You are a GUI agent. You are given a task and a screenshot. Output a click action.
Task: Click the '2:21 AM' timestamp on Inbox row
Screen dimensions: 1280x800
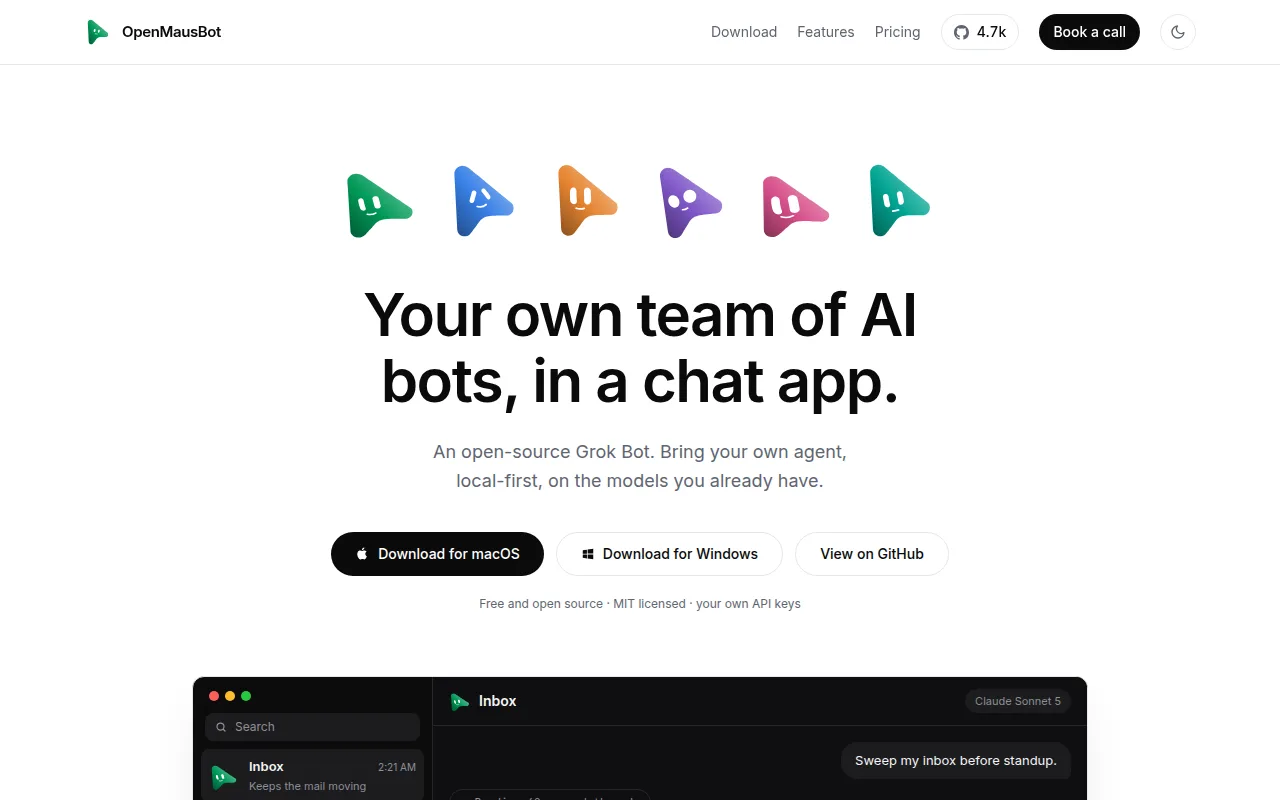coord(397,767)
